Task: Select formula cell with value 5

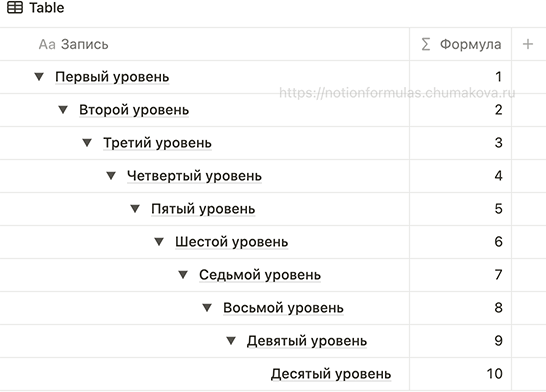Action: point(461,209)
